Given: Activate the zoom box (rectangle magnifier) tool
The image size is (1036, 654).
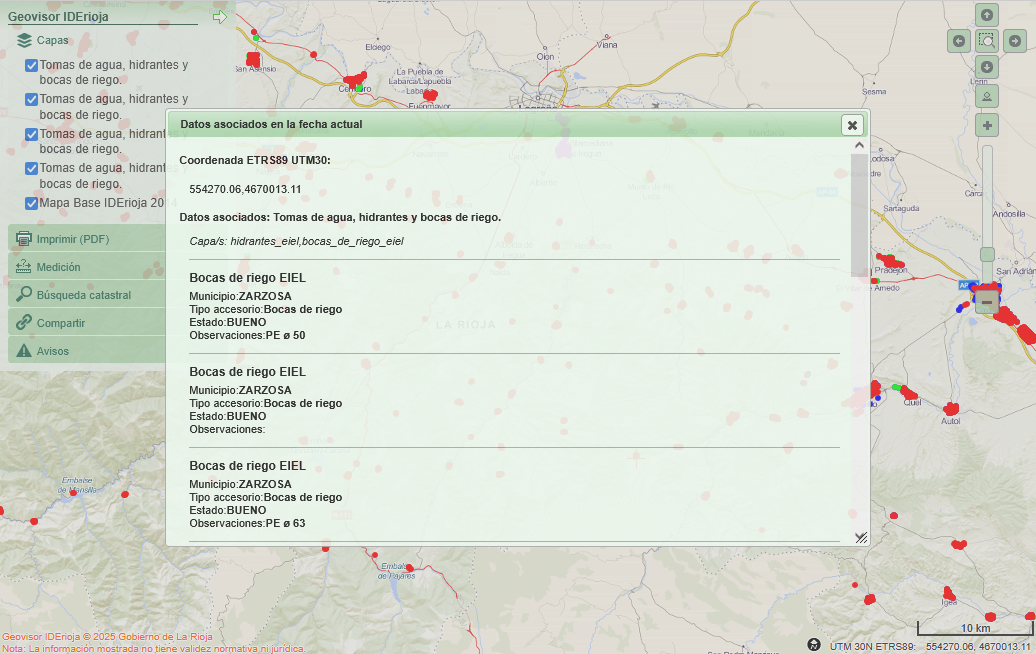Looking at the screenshot, I should point(986,41).
